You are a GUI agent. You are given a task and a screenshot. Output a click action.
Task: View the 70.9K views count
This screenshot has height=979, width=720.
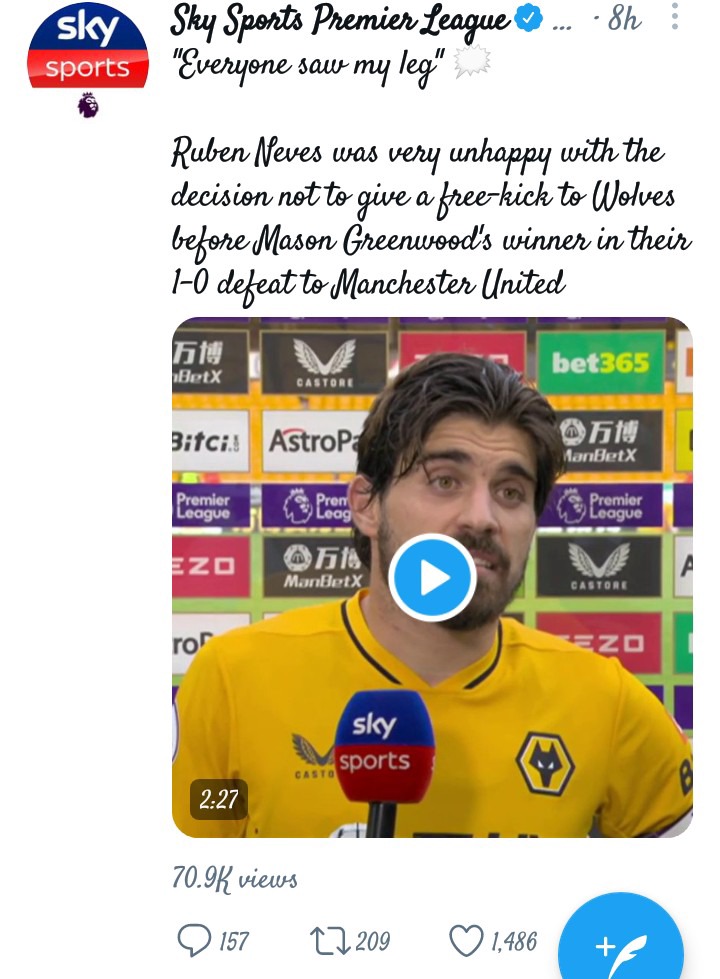[234, 878]
